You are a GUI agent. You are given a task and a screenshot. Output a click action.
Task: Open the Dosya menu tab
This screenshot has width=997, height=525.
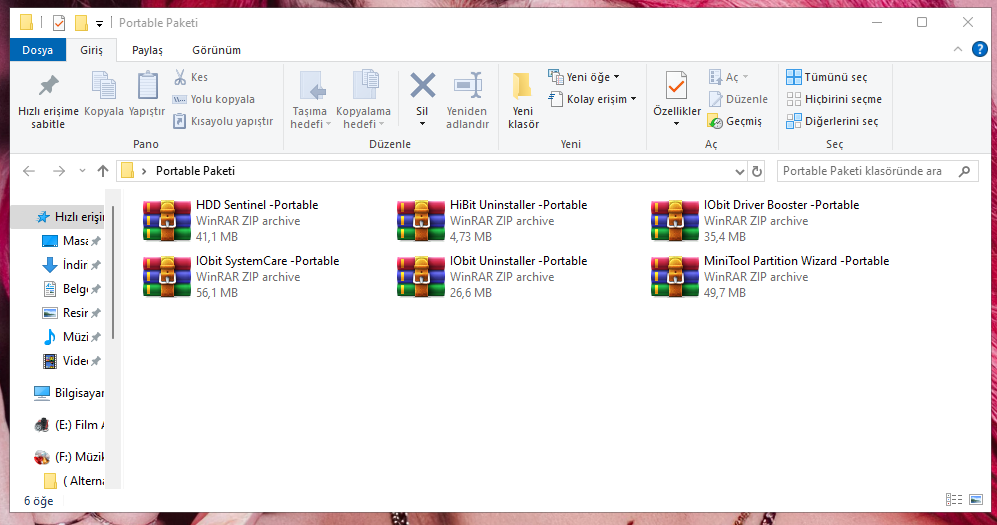point(38,50)
